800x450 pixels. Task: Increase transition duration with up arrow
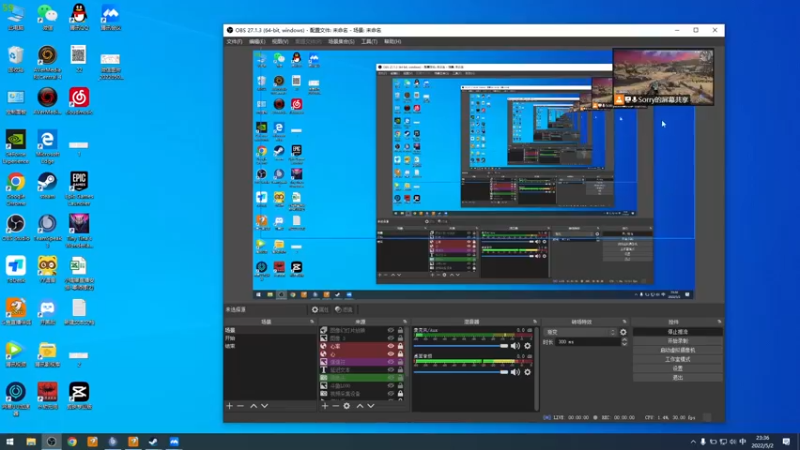pos(624,340)
